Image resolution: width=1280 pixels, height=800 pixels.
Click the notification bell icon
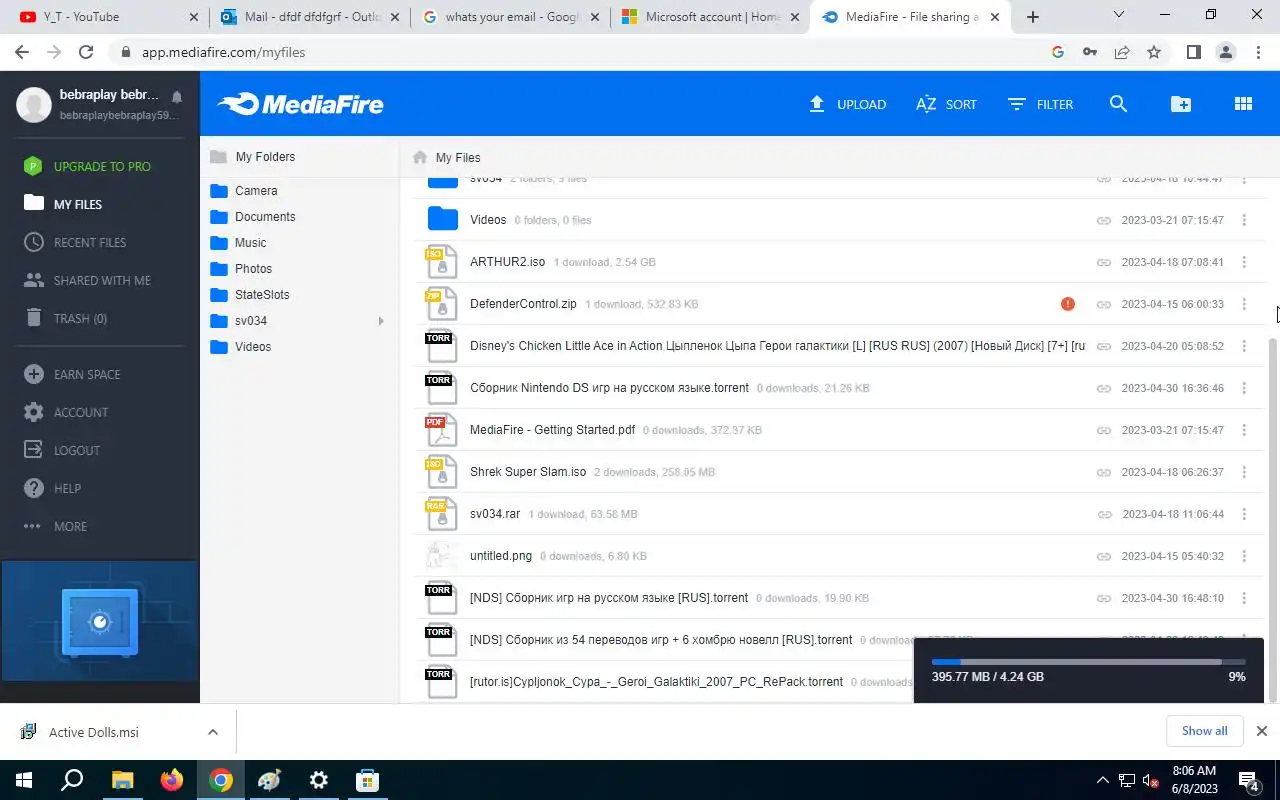point(177,97)
